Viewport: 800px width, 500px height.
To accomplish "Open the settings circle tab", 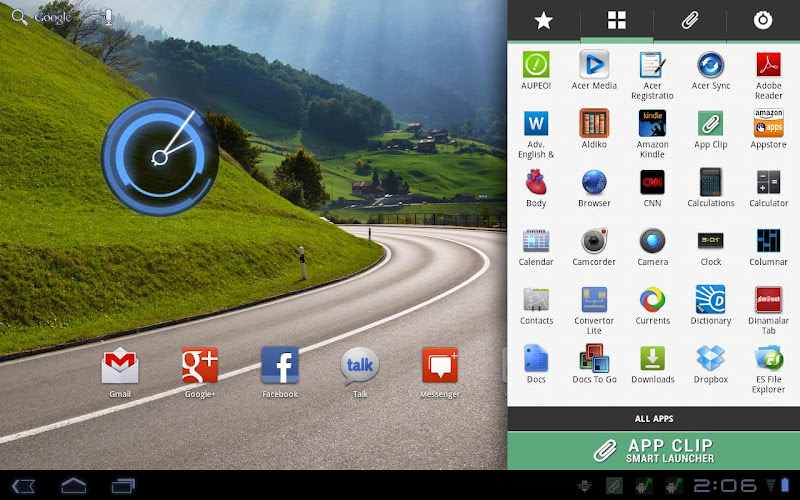I will pos(763,20).
